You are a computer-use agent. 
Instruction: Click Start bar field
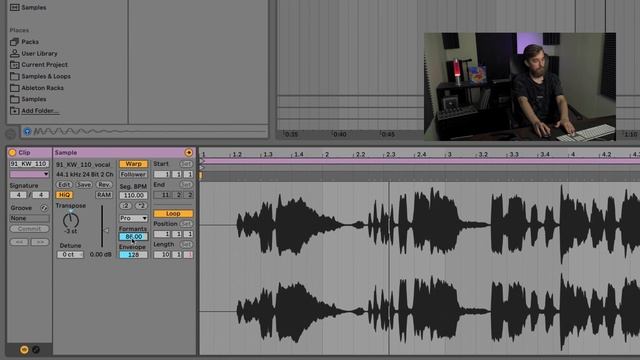pyautogui.click(x=162, y=174)
